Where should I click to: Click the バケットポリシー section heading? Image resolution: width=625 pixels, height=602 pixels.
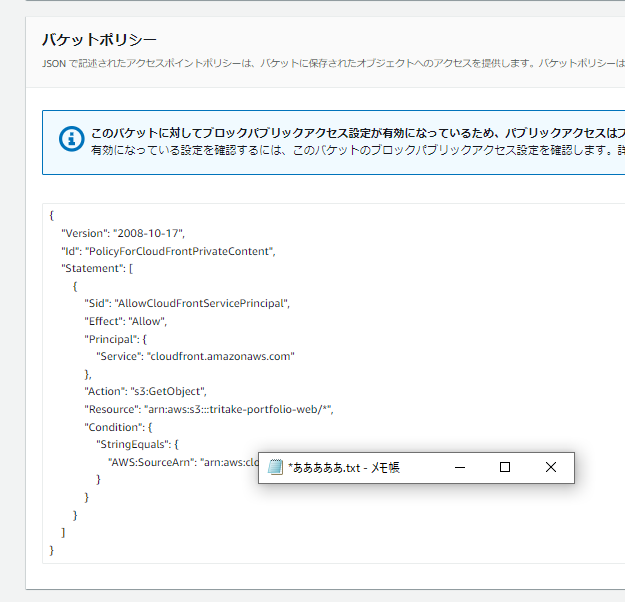click(99, 40)
